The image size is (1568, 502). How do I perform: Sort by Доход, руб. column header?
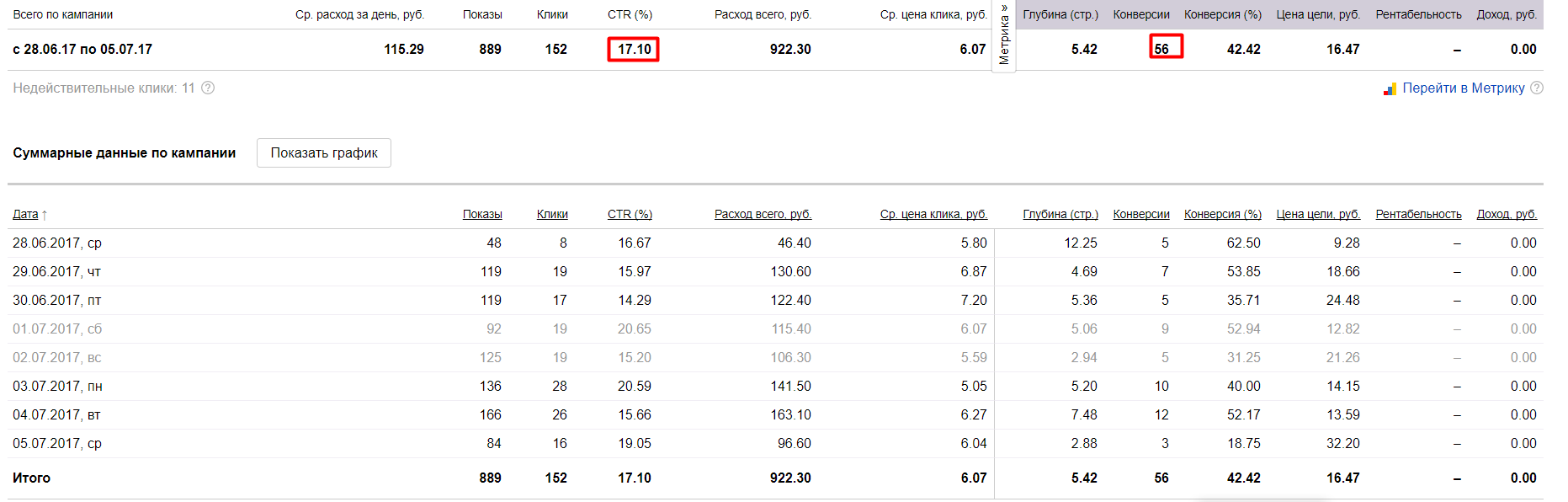(1507, 214)
